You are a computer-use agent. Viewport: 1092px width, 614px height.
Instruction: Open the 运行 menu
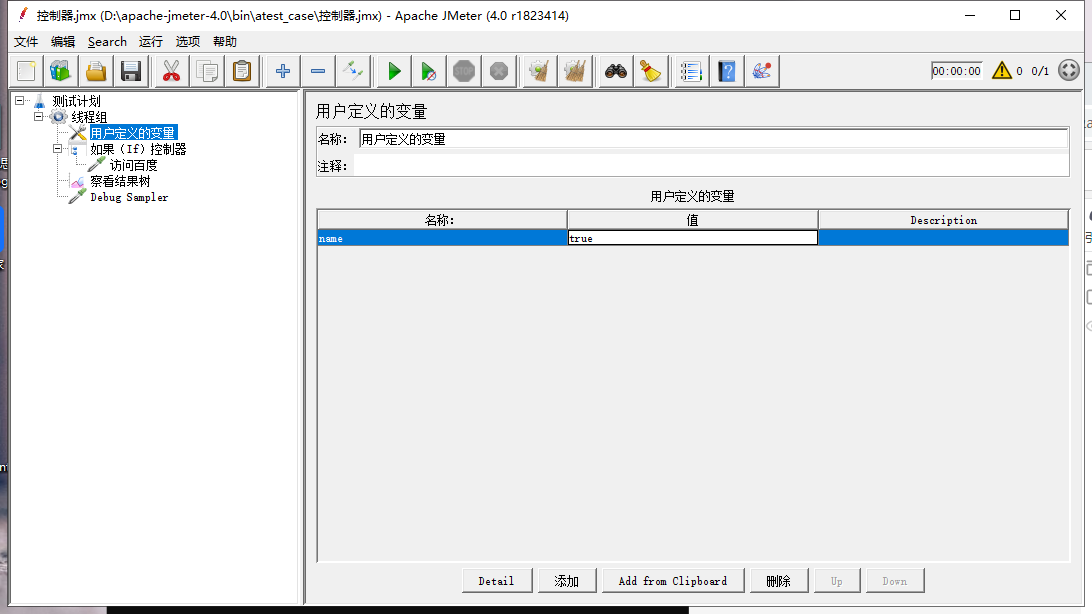click(150, 42)
